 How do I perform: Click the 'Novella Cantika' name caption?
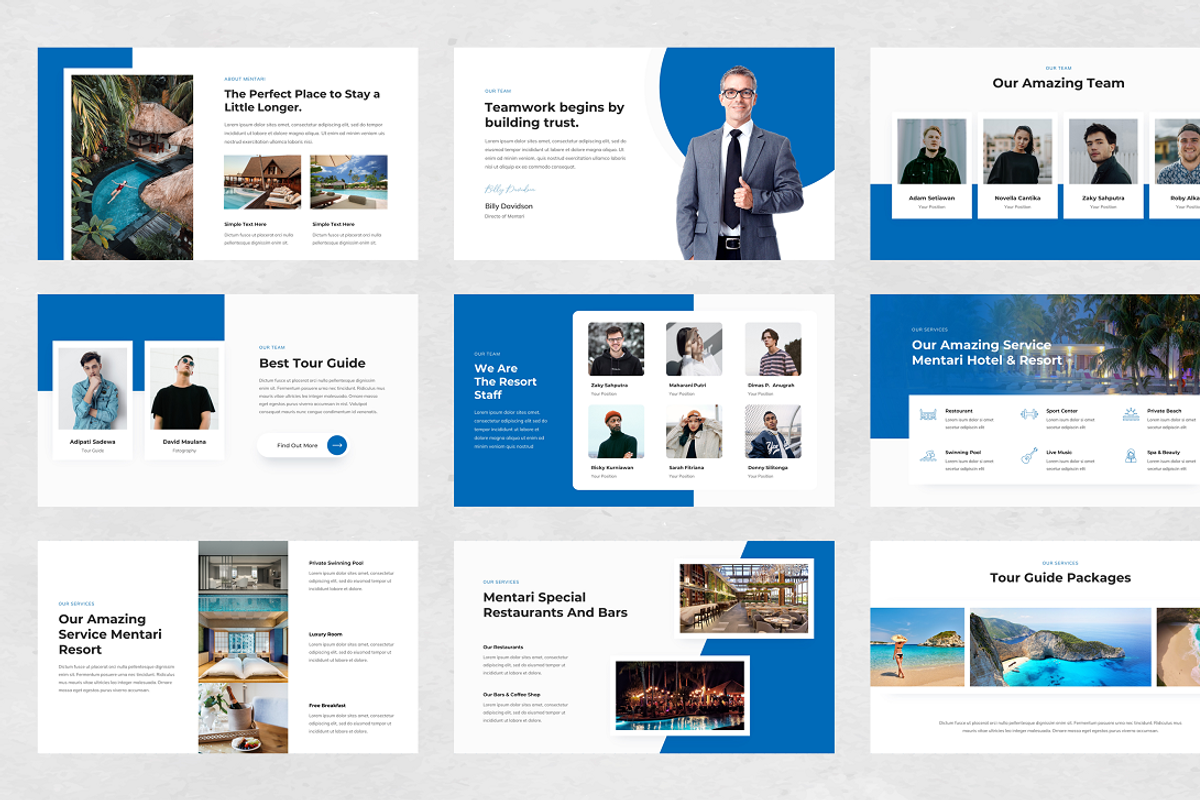tap(1018, 198)
